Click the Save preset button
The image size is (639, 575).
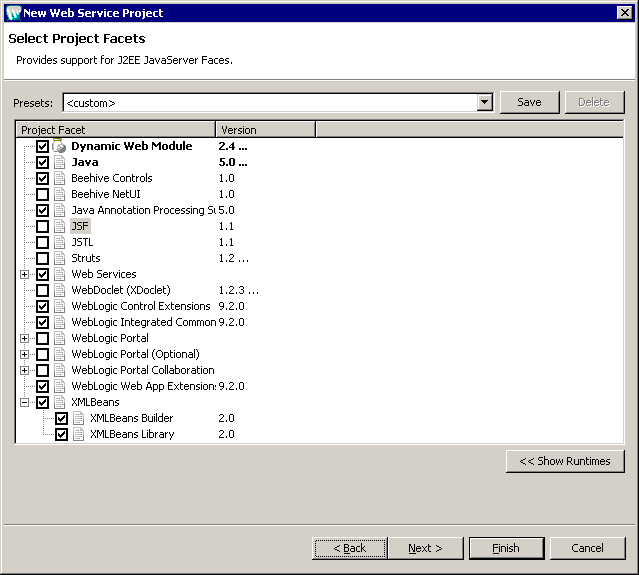point(529,102)
